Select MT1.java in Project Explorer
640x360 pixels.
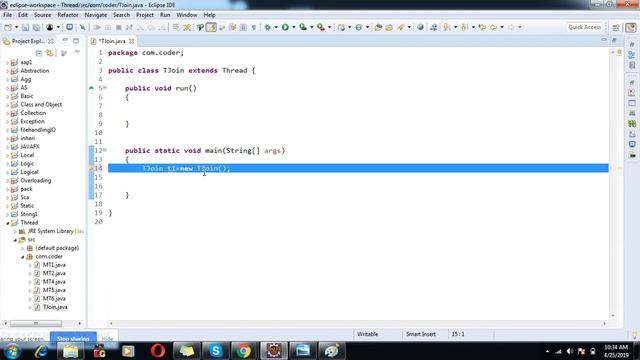coord(54,265)
